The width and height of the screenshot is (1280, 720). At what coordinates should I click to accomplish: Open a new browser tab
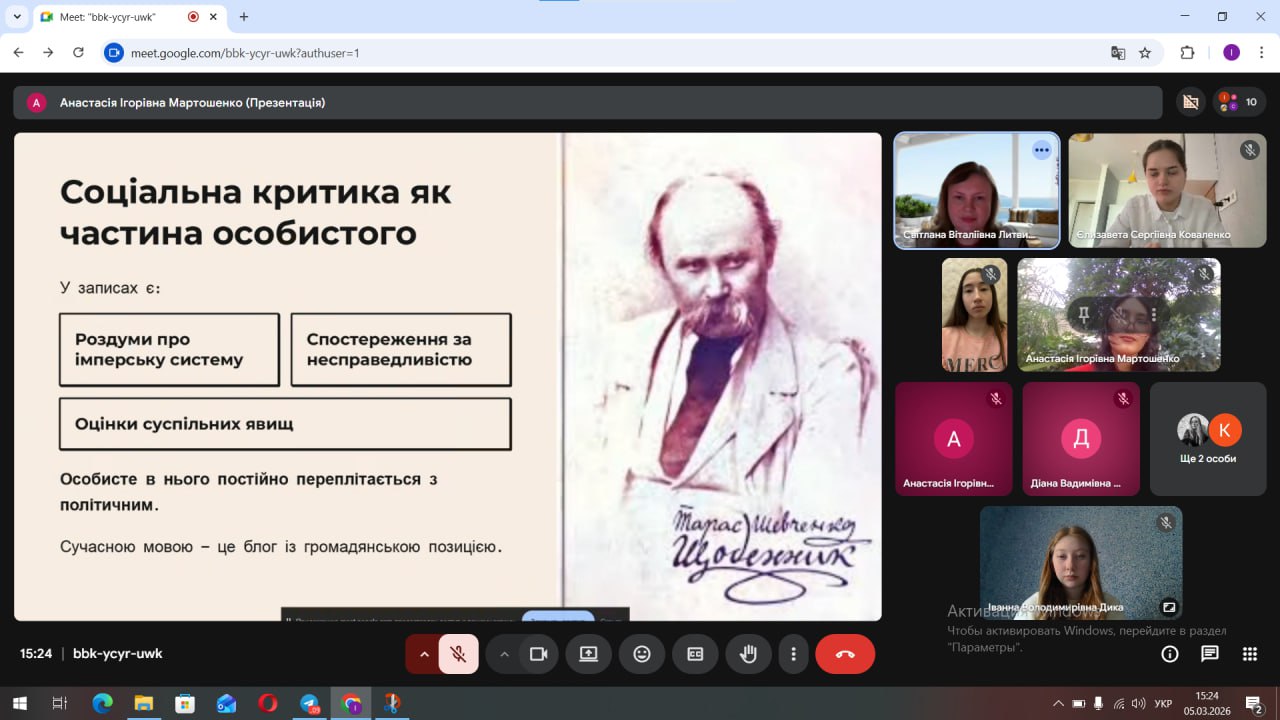[244, 17]
